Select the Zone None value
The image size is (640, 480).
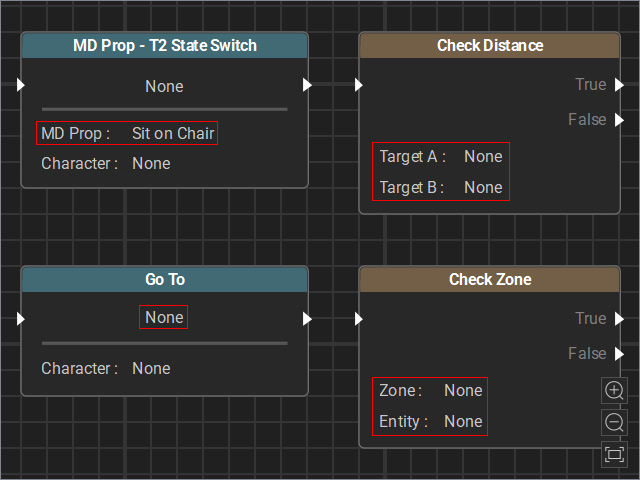(x=463, y=391)
